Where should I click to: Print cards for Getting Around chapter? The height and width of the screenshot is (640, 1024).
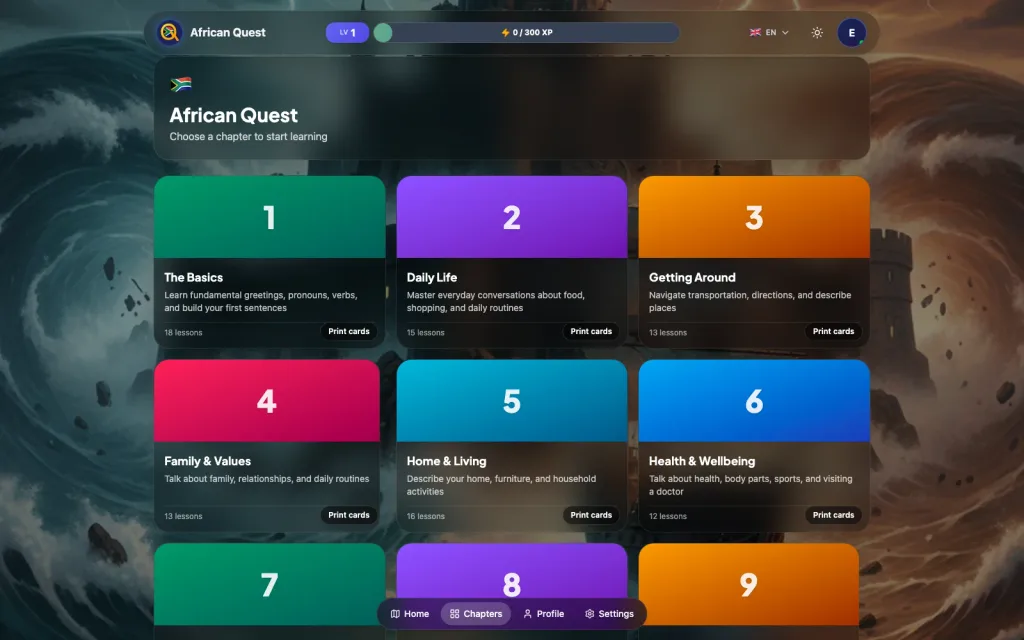[x=833, y=331]
